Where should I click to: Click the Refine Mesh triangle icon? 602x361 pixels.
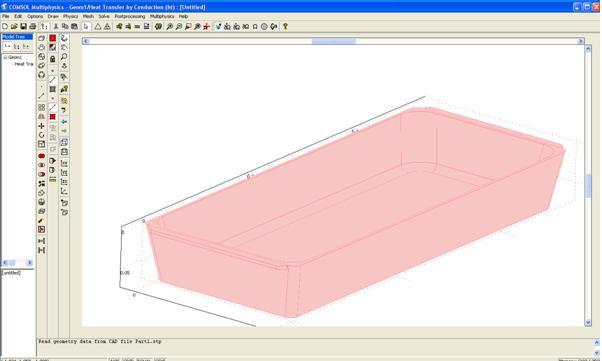pyautogui.click(x=107, y=26)
